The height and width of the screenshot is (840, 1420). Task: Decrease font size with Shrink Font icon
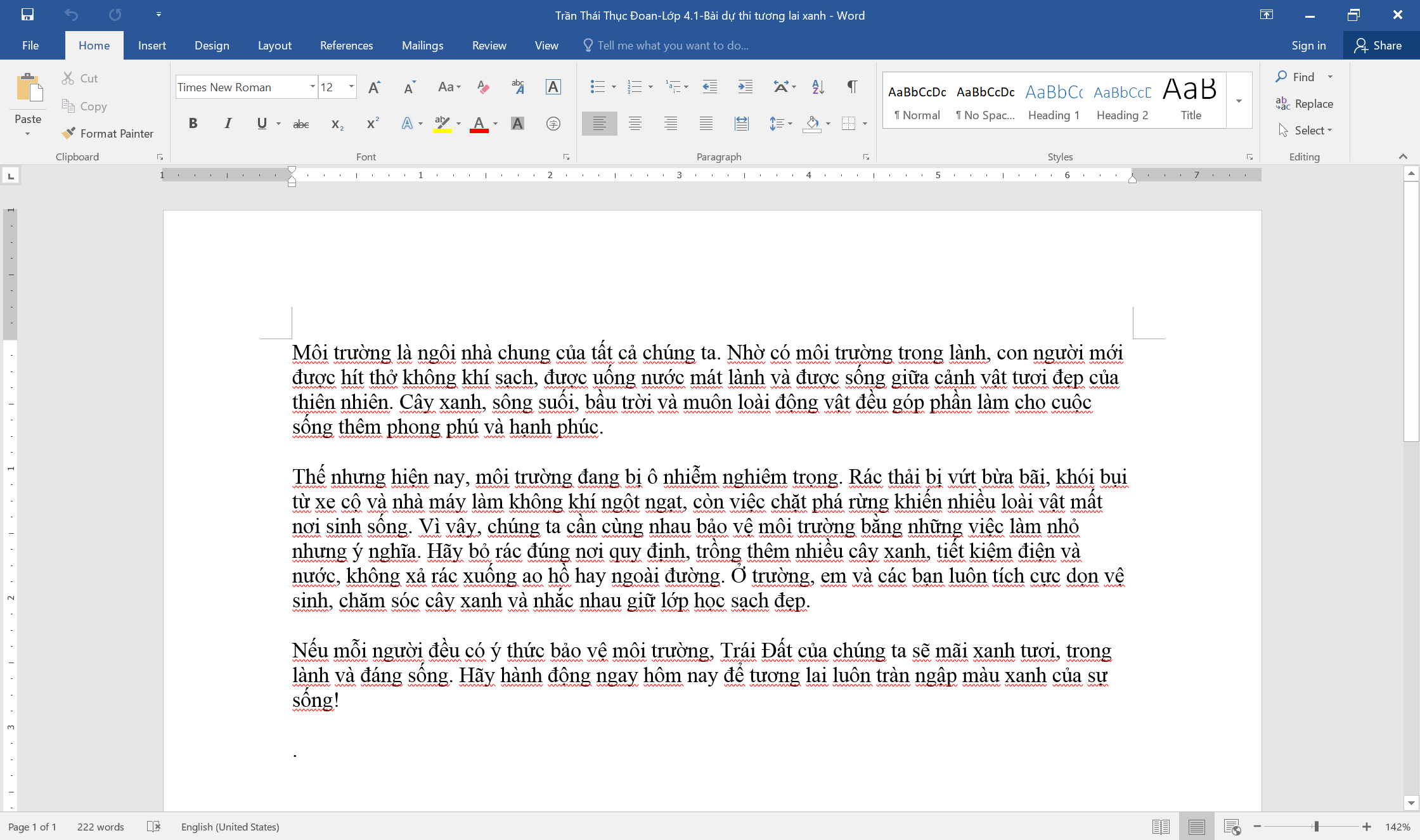(410, 87)
